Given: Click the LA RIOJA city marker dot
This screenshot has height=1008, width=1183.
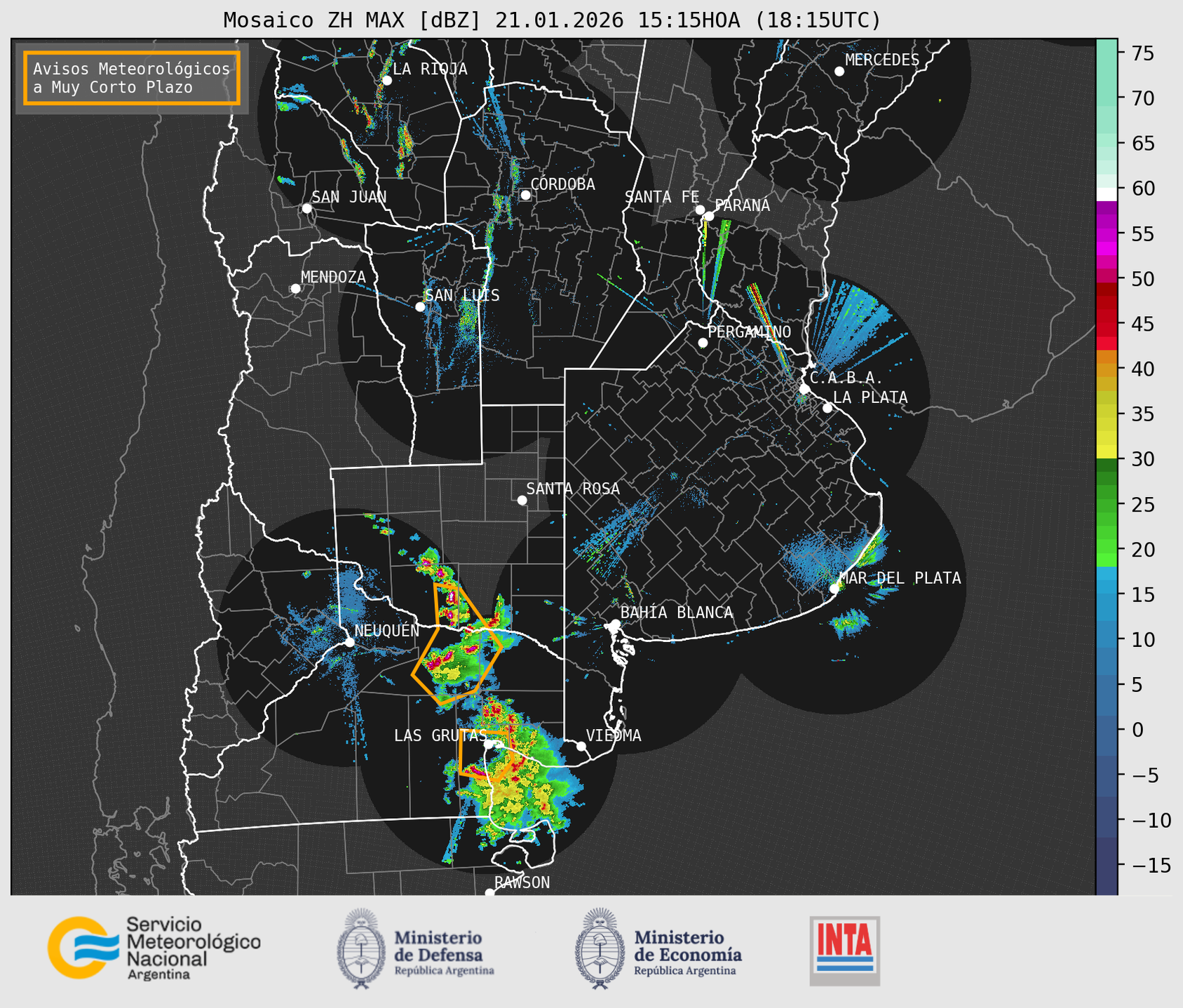Looking at the screenshot, I should [387, 81].
